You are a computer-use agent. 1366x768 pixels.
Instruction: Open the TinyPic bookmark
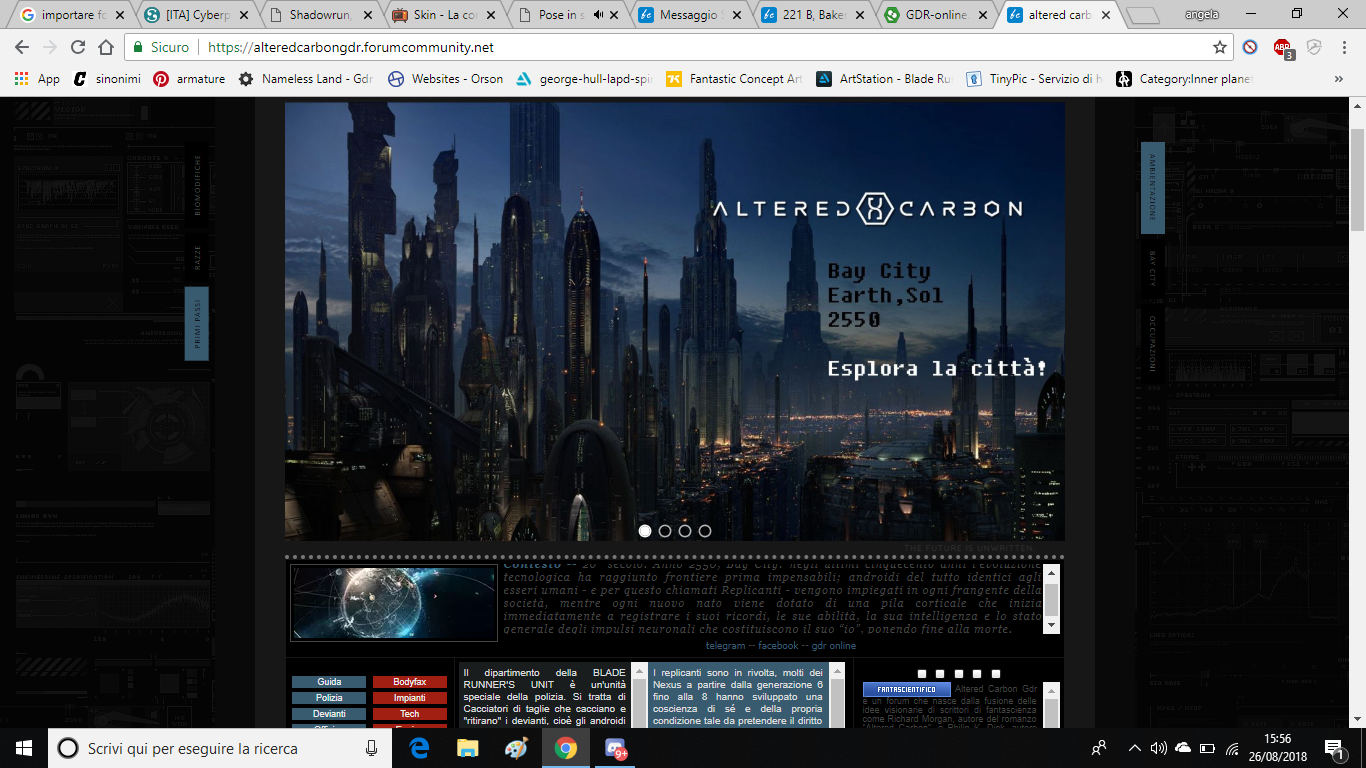[1035, 79]
